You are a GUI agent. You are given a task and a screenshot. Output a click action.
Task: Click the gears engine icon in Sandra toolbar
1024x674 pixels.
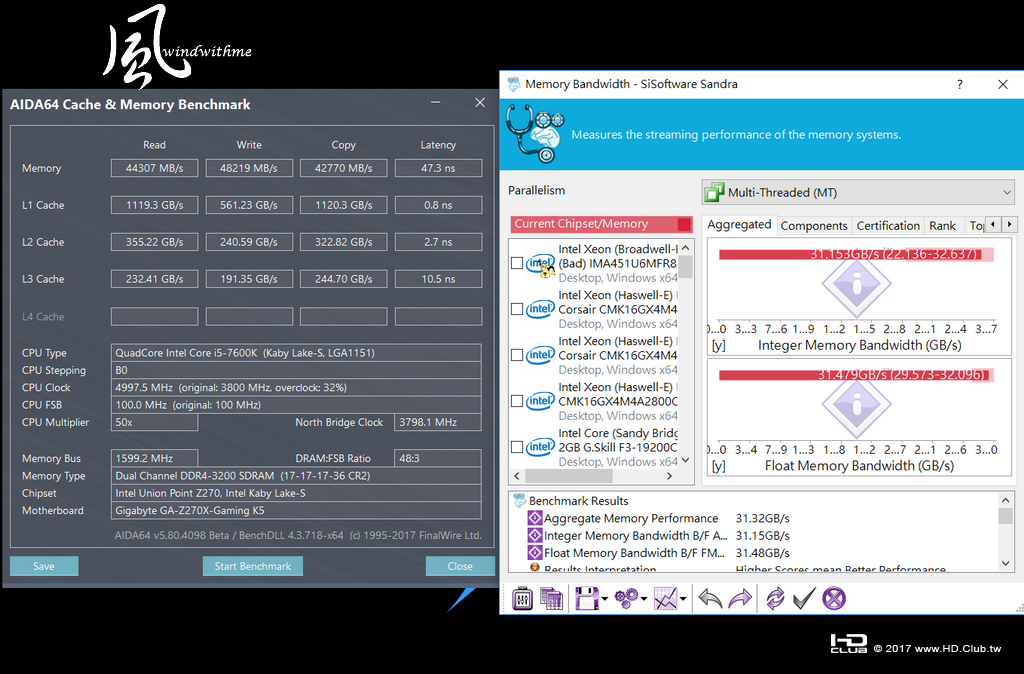[627, 598]
